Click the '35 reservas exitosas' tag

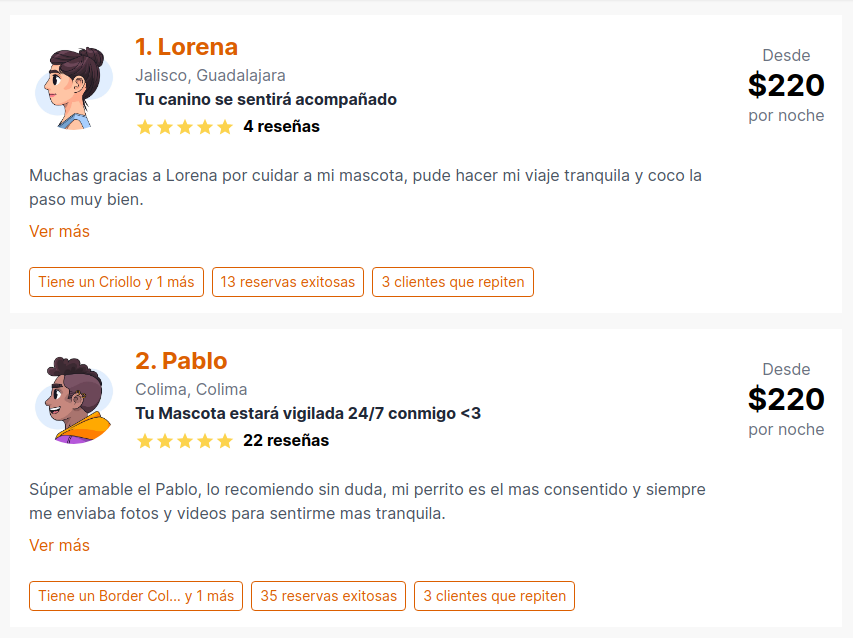click(329, 596)
